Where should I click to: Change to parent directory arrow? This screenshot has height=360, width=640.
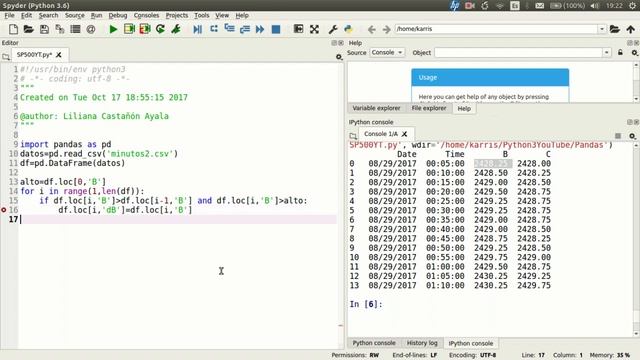(x=630, y=29)
